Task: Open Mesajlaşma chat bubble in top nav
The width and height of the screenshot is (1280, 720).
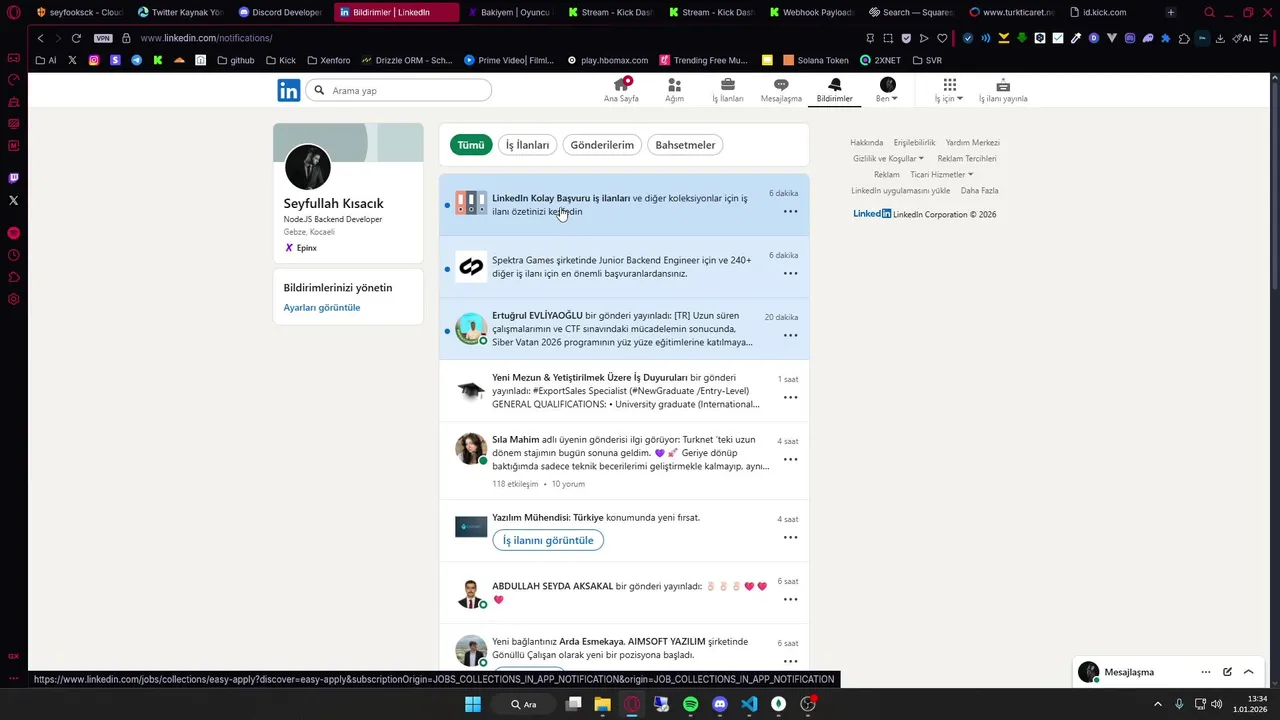Action: coord(781,90)
